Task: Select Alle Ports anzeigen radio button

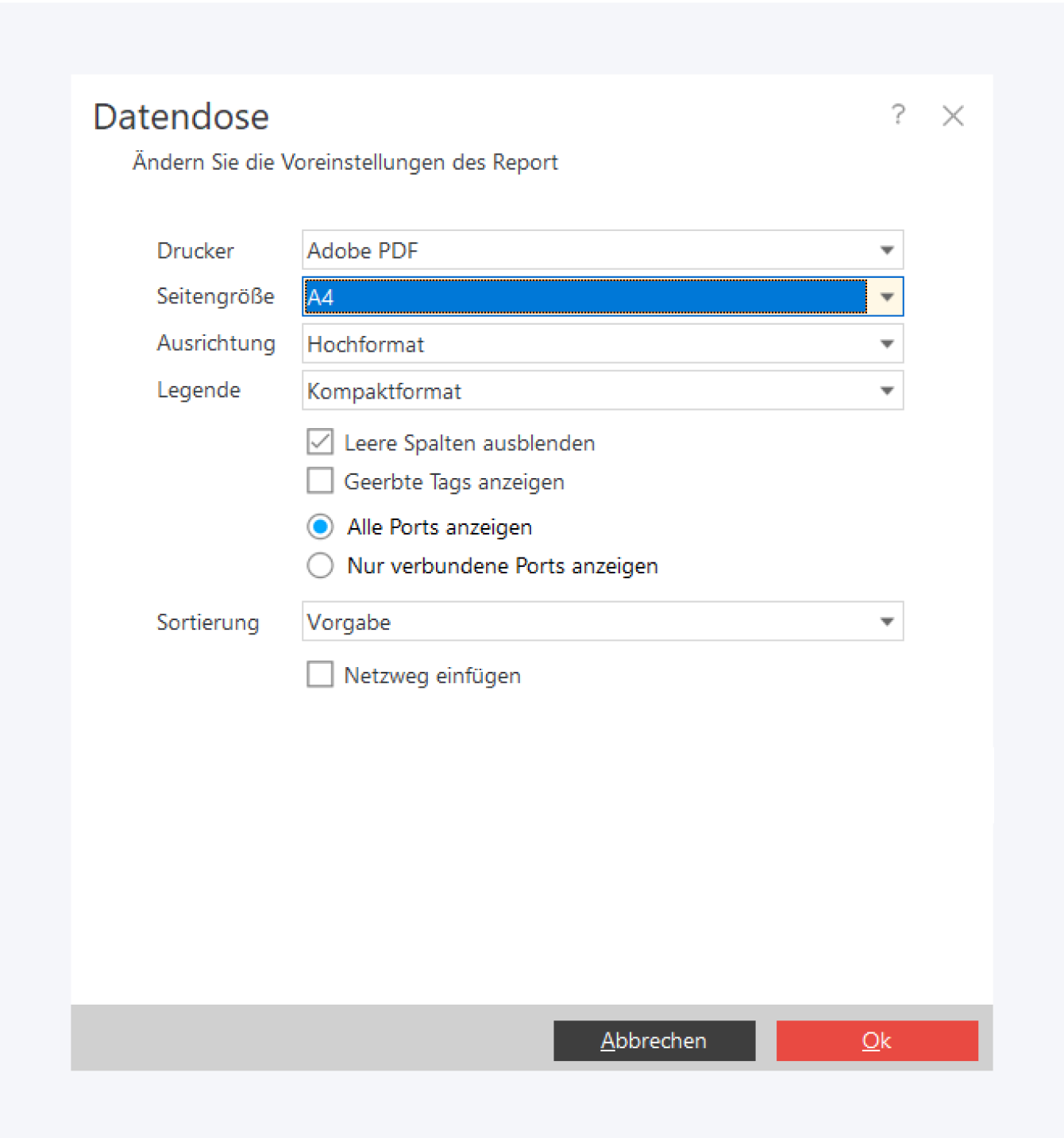Action: click(x=320, y=527)
